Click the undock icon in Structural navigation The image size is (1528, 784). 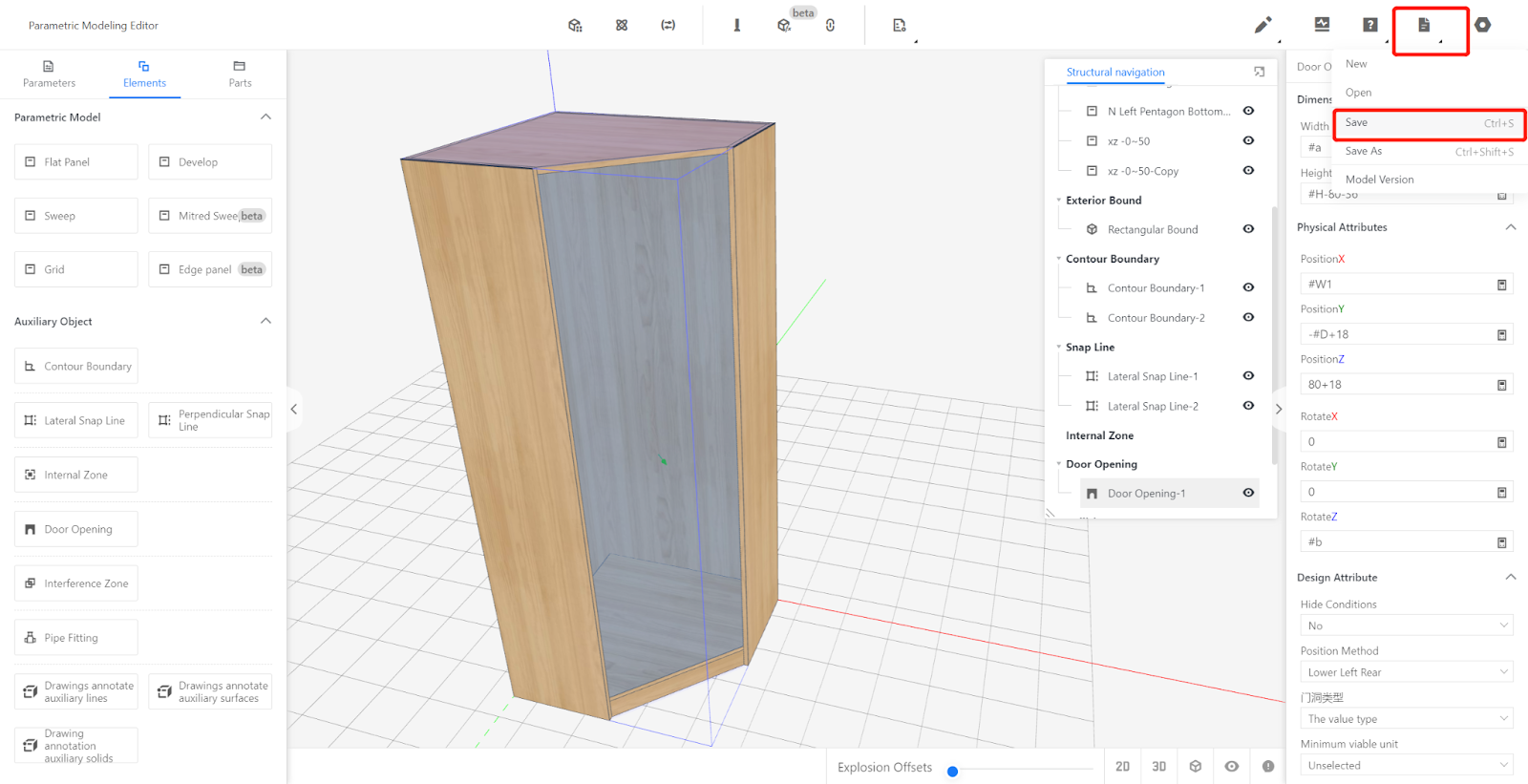1259,72
